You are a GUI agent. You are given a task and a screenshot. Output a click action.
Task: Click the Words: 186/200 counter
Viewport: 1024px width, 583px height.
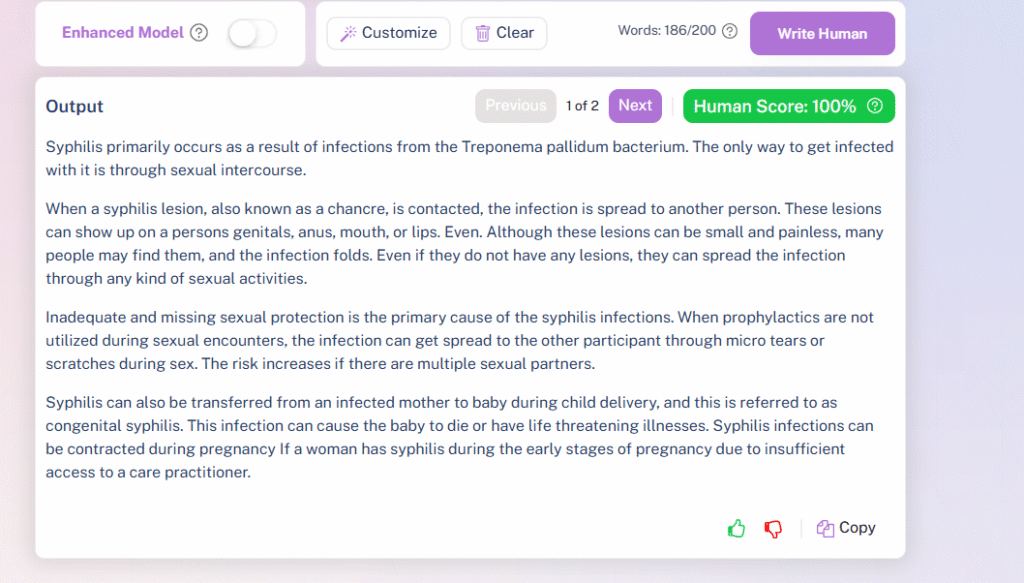[x=667, y=31]
